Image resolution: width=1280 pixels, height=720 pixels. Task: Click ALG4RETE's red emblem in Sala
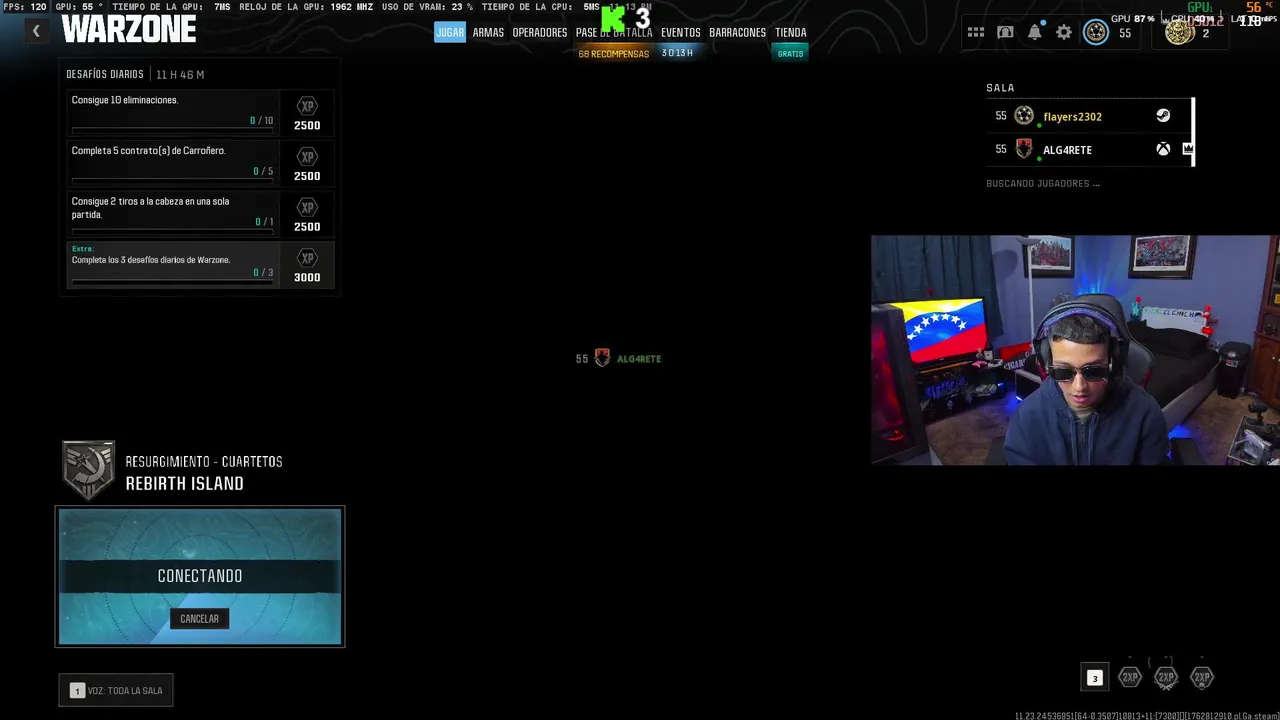coord(1024,149)
